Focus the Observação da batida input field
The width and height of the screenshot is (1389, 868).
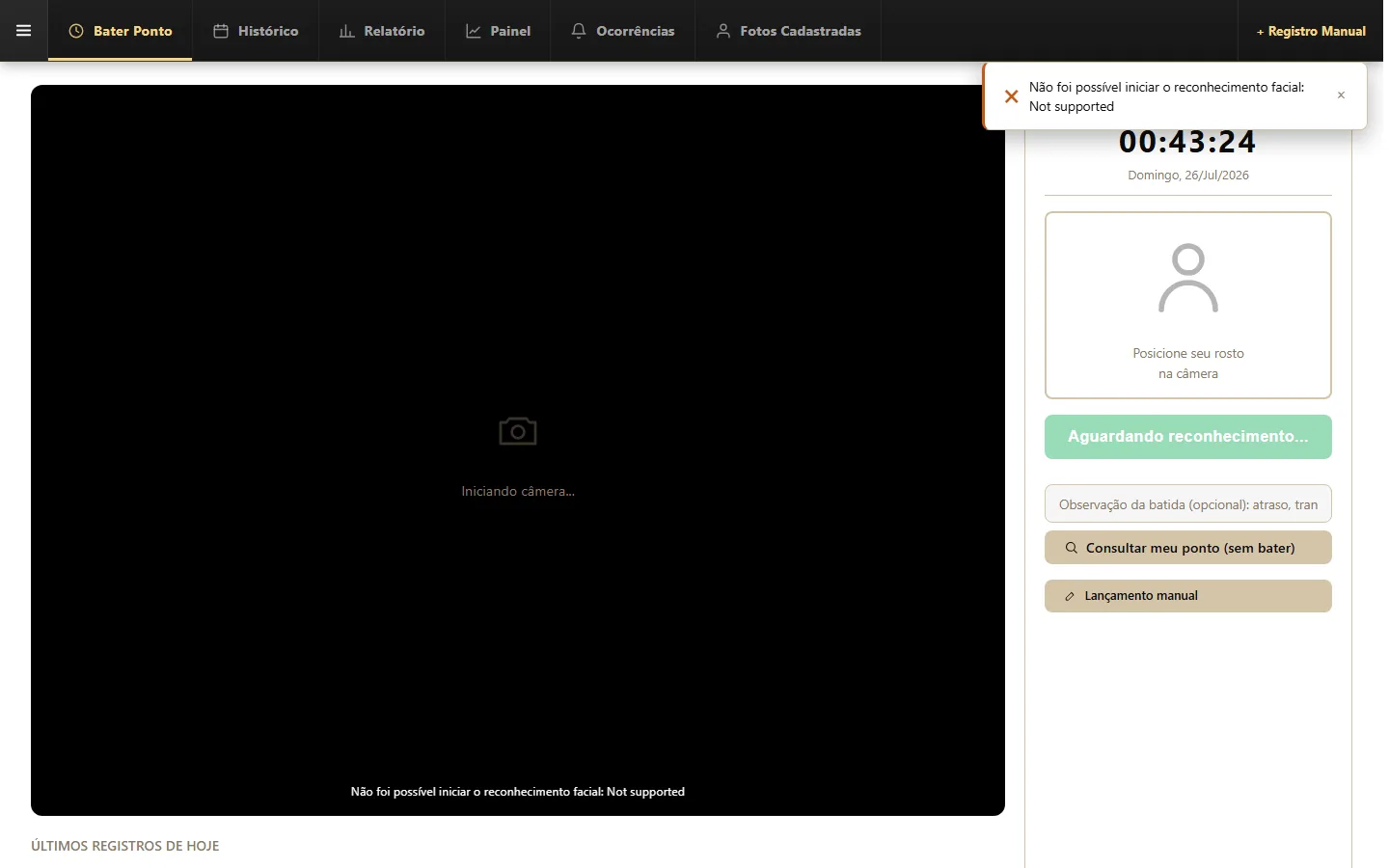pyautogui.click(x=1188, y=503)
